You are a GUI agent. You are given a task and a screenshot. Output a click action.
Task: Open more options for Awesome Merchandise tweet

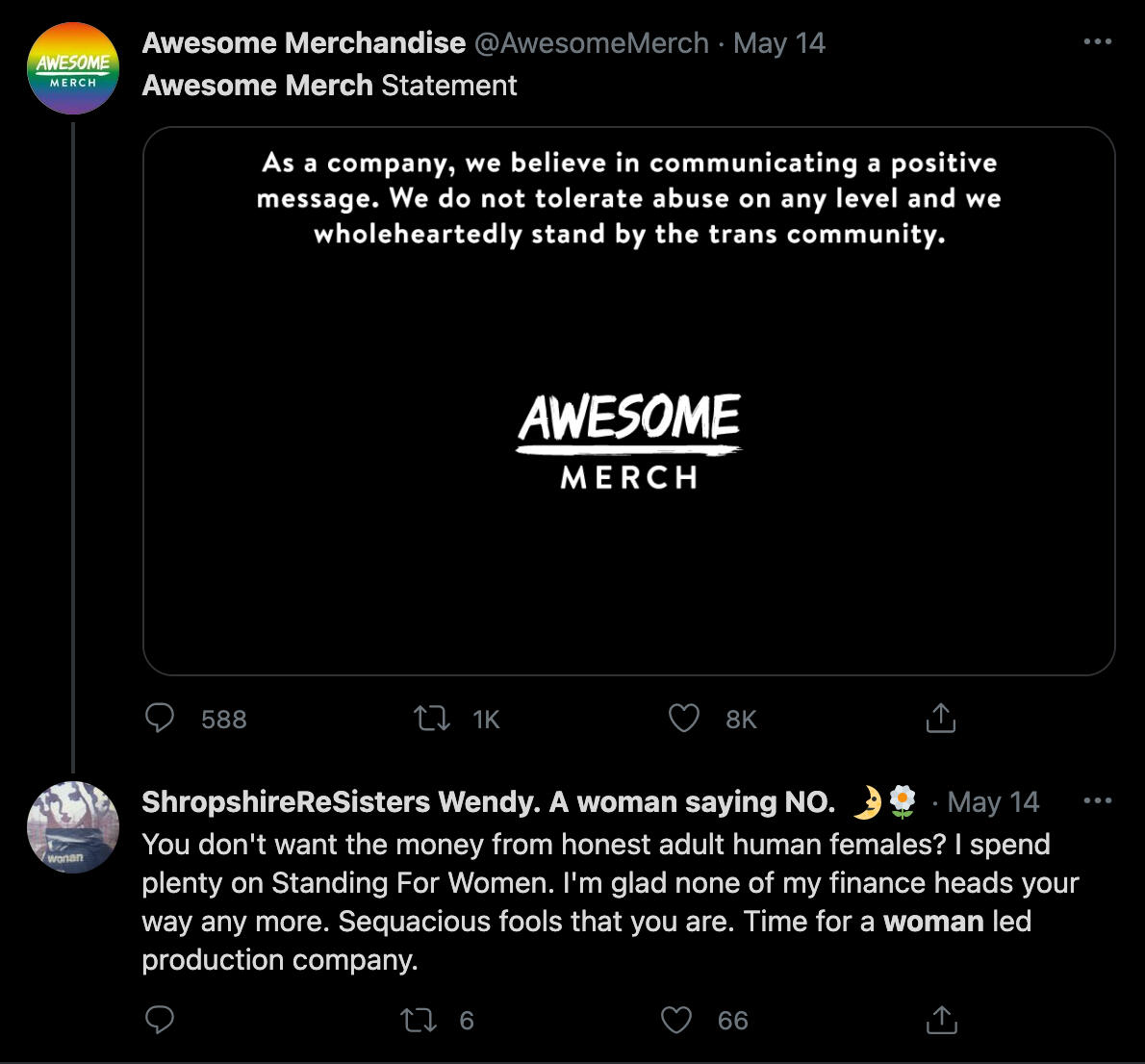click(x=1098, y=42)
